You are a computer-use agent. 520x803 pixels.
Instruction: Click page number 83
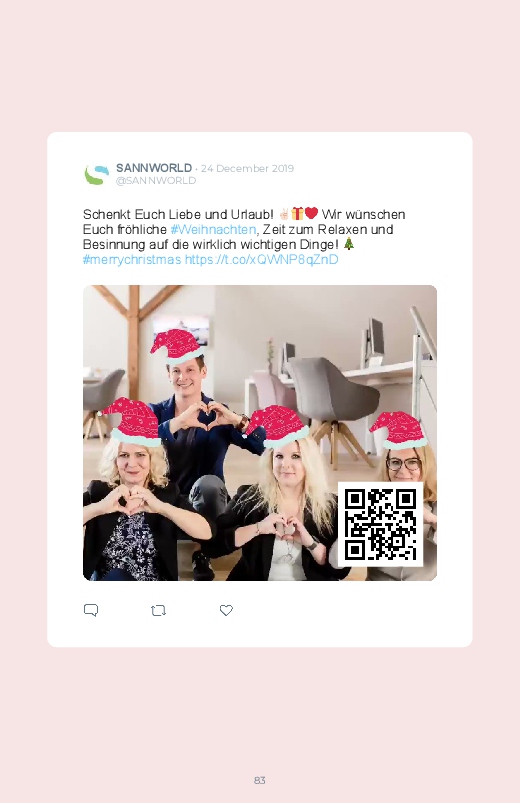click(x=260, y=780)
